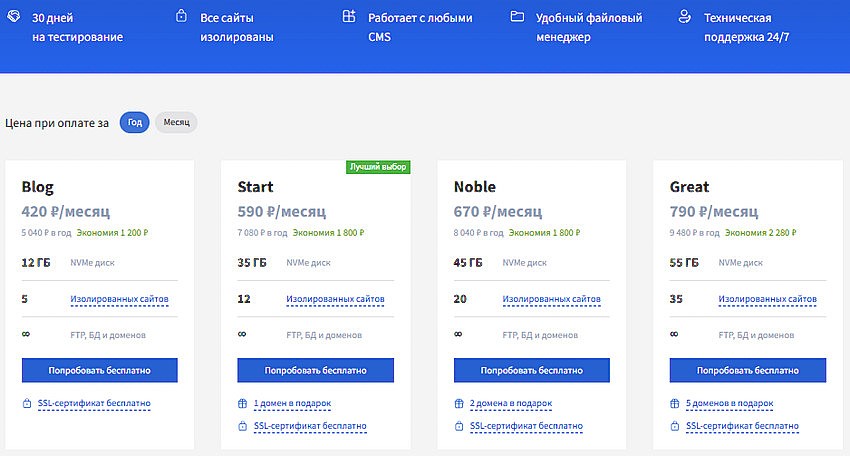The image size is (850, 456).
Task: Click the 30-day testing icon
Action: (x=14, y=16)
